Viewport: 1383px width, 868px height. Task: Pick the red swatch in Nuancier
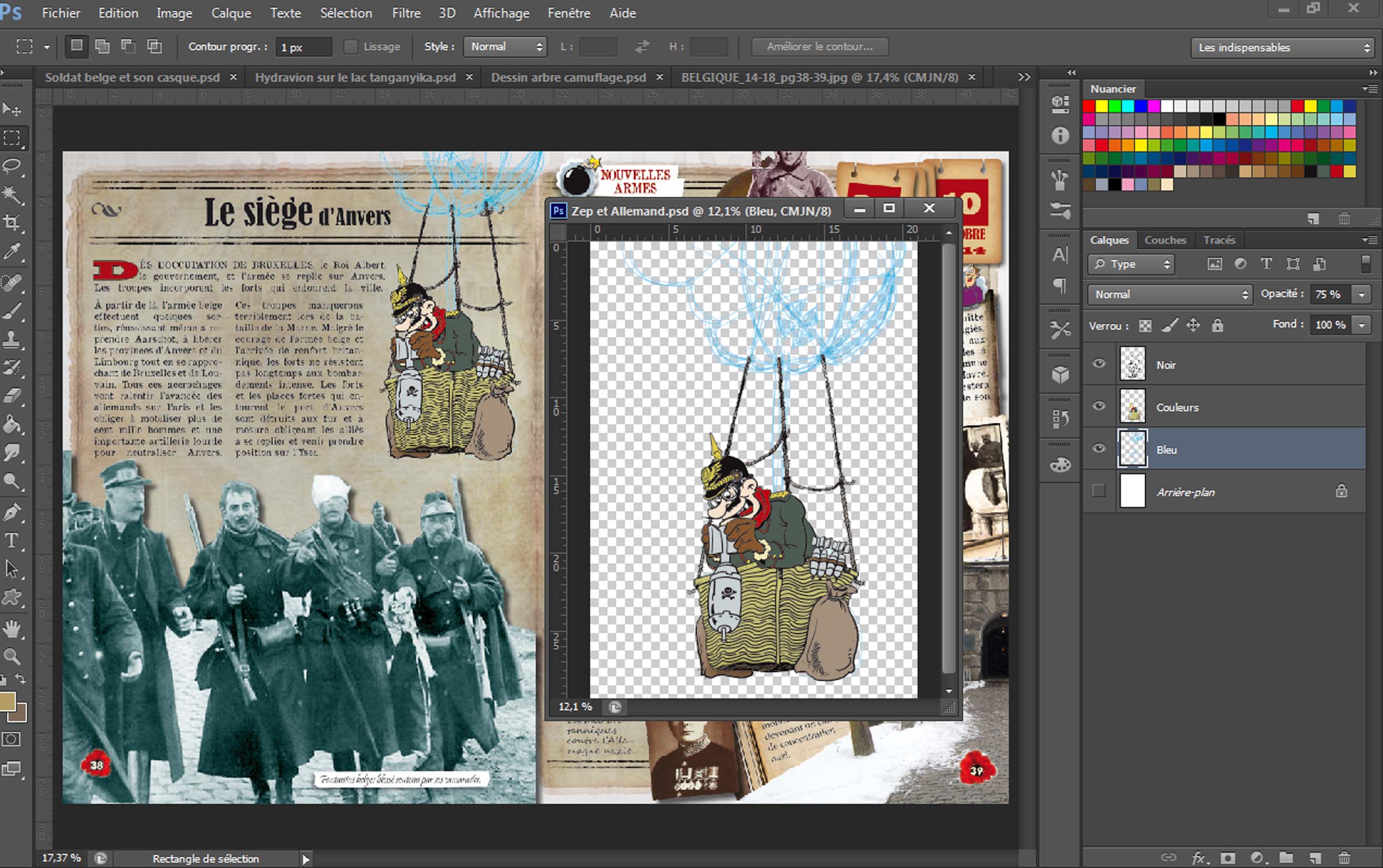coord(1089,106)
